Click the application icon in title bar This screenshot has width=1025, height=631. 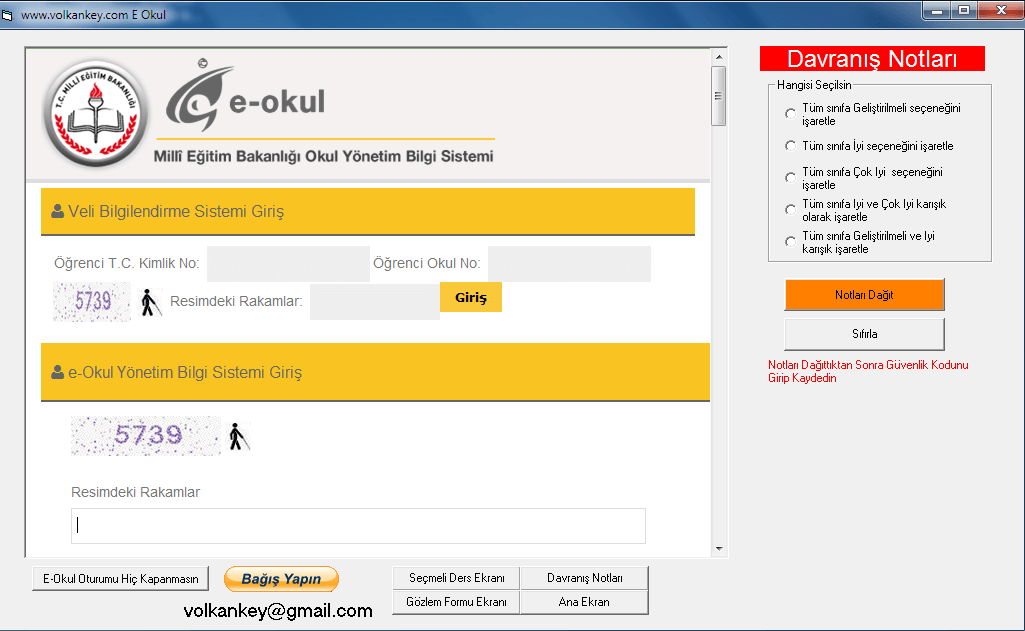click(x=9, y=16)
